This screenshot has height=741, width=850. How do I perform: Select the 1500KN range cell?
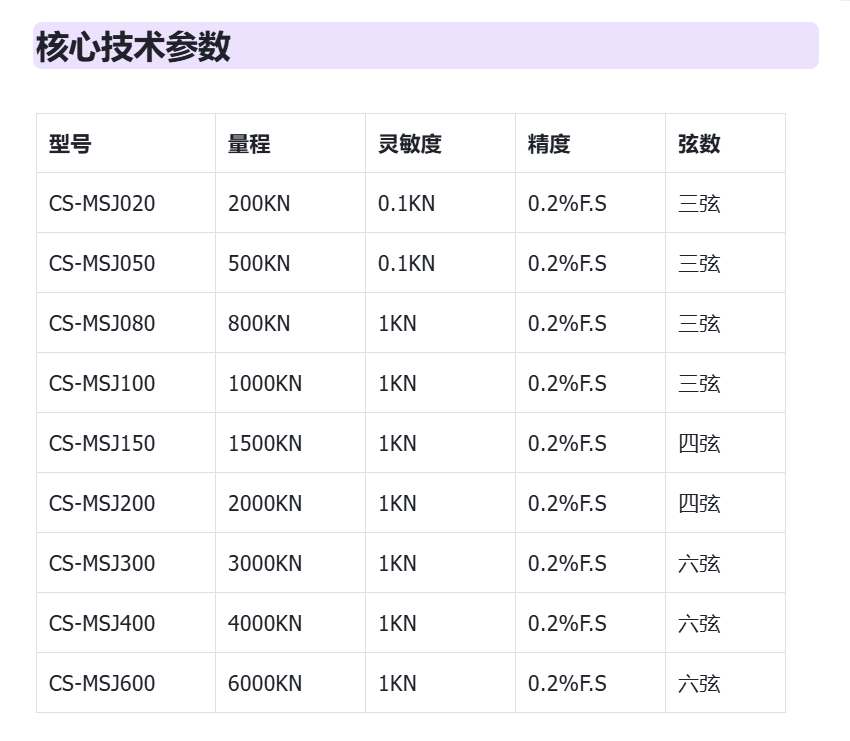coord(265,444)
